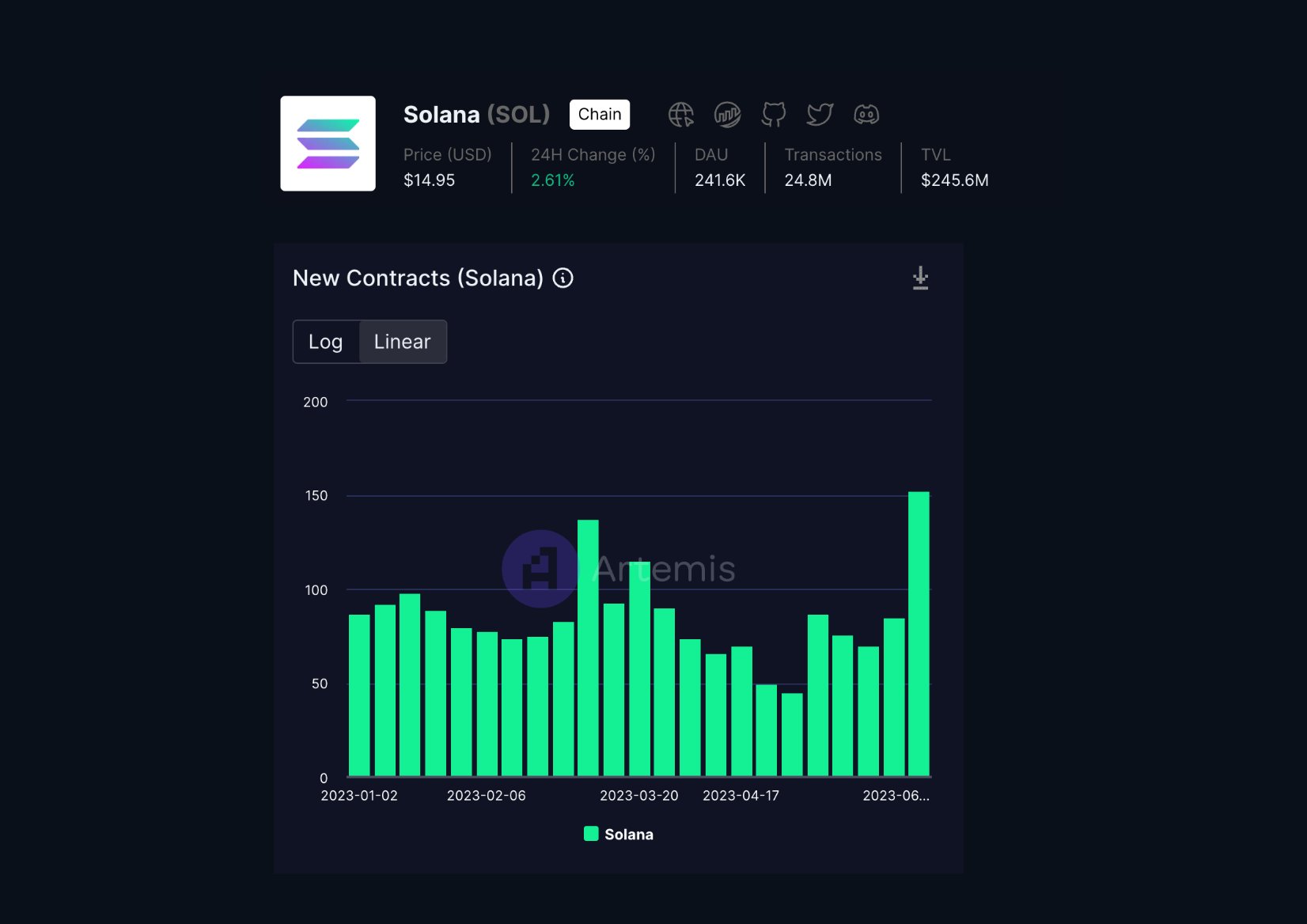This screenshot has height=924, width=1307.
Task: Toggle the Solana legend series
Action: coord(628,835)
